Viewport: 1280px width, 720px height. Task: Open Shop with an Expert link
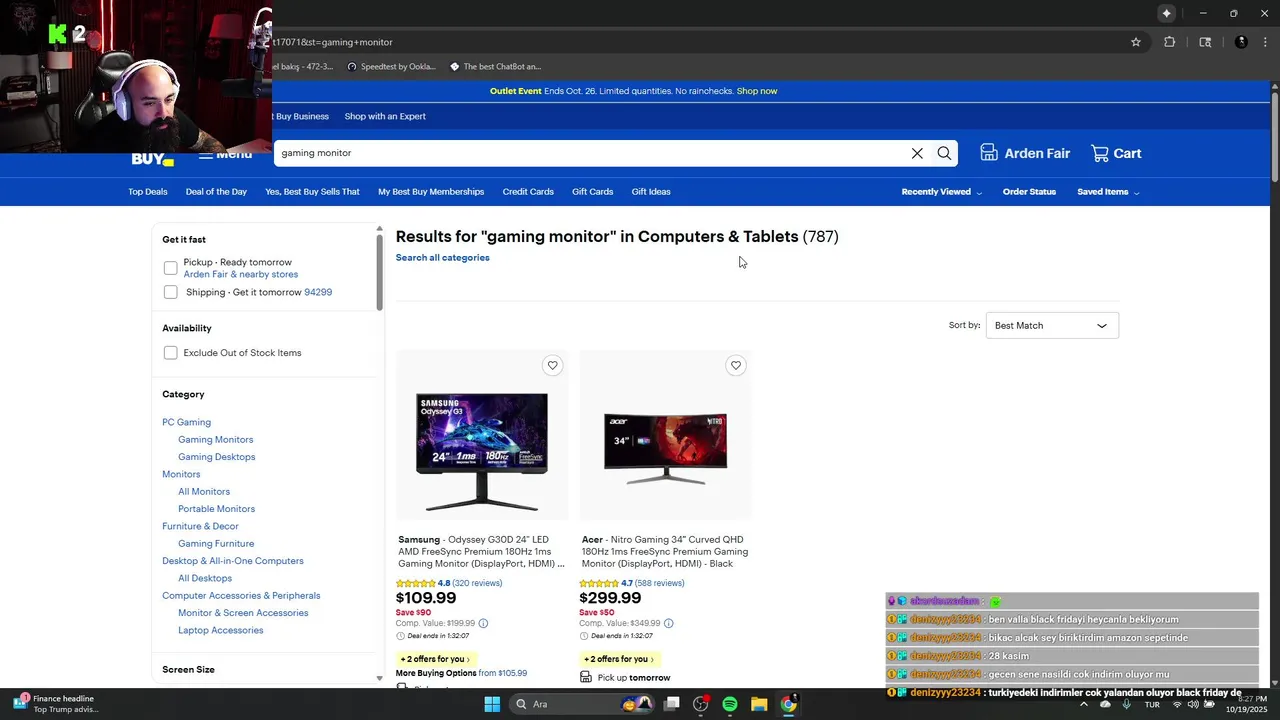pyautogui.click(x=385, y=116)
